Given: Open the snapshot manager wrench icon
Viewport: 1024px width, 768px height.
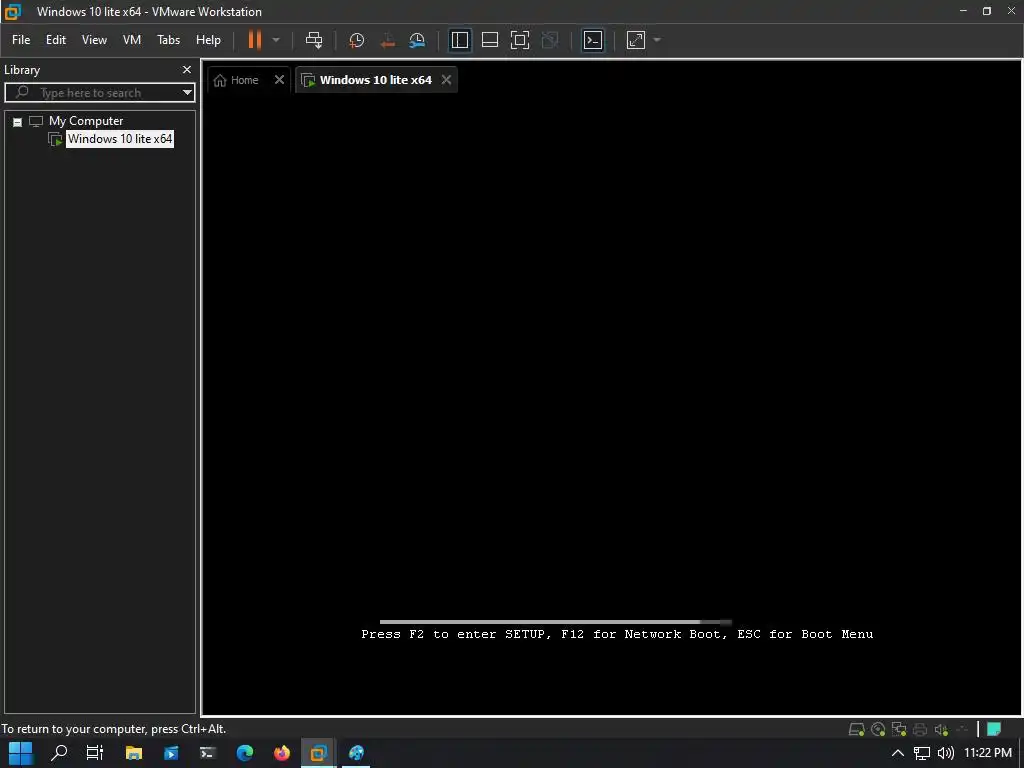Looking at the screenshot, I should point(417,40).
